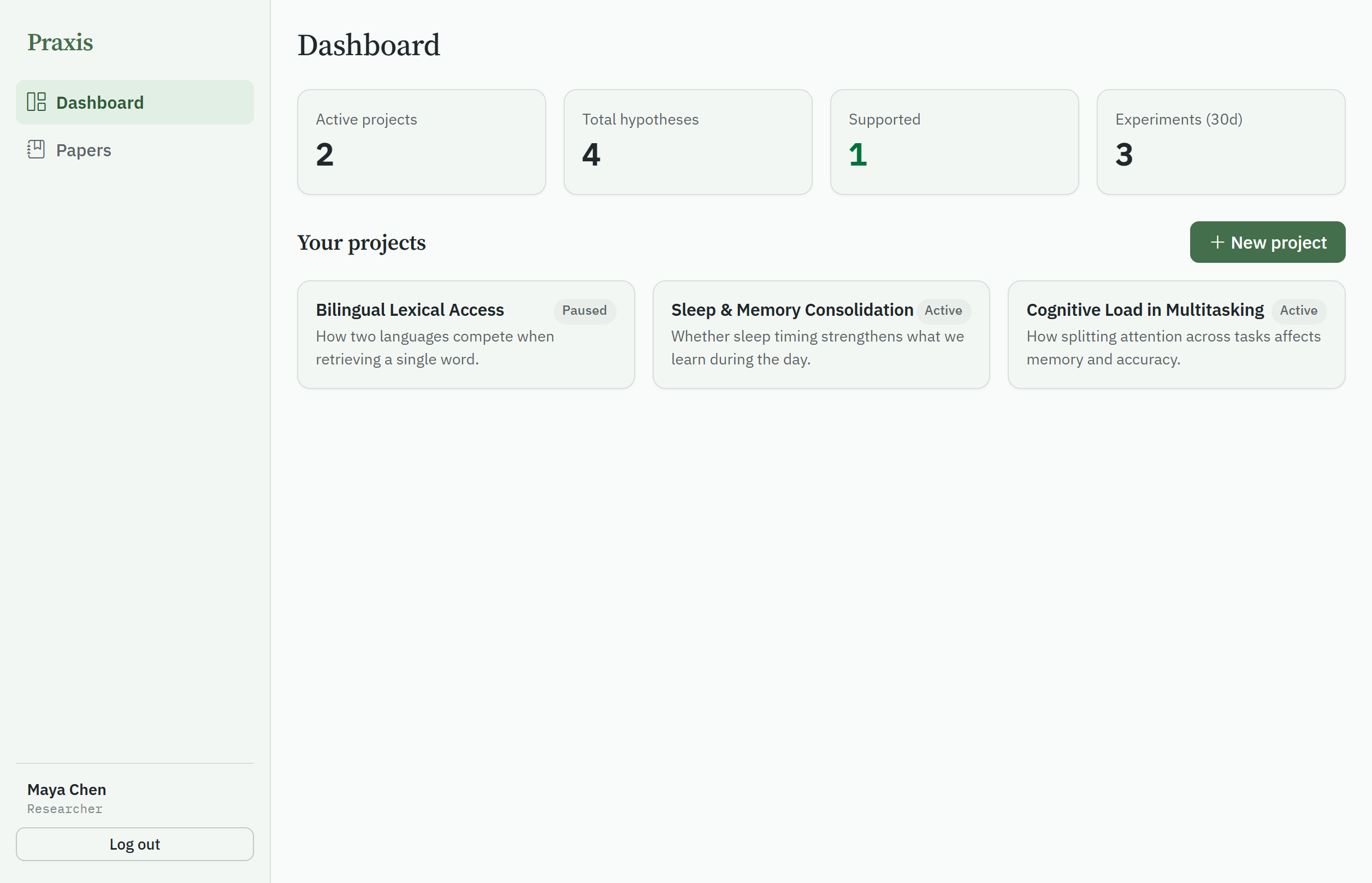Click the Maya Chen user name
The height and width of the screenshot is (883, 1372).
(67, 790)
